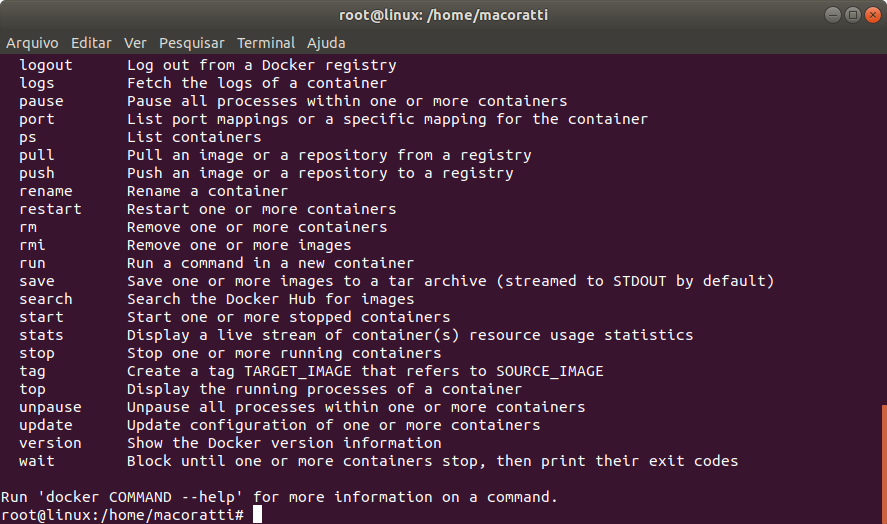Image resolution: width=887 pixels, height=524 pixels.
Task: Open the Terminal menu
Action: click(x=266, y=43)
